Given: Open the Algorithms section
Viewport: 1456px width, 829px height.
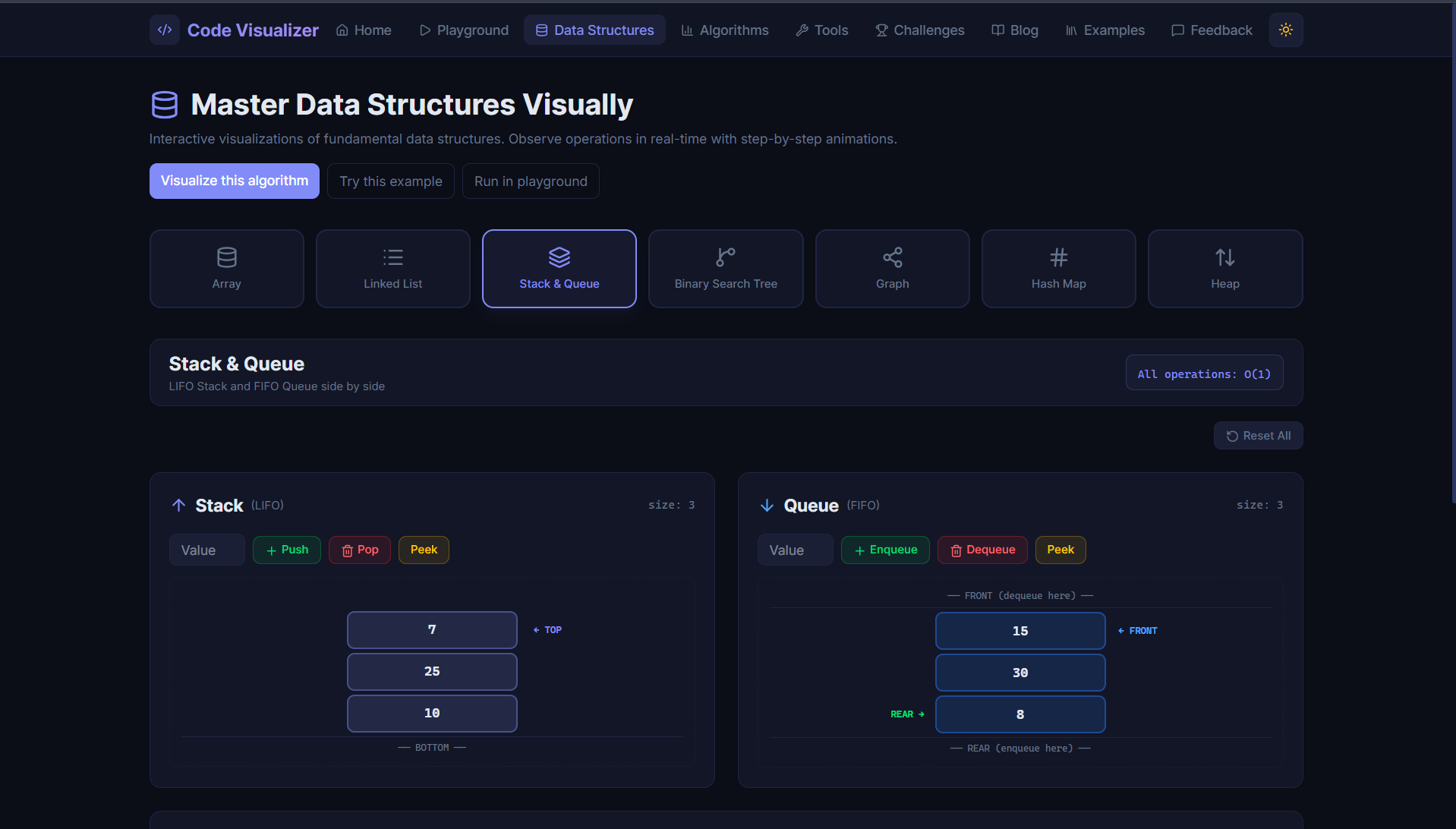Looking at the screenshot, I should 725,30.
